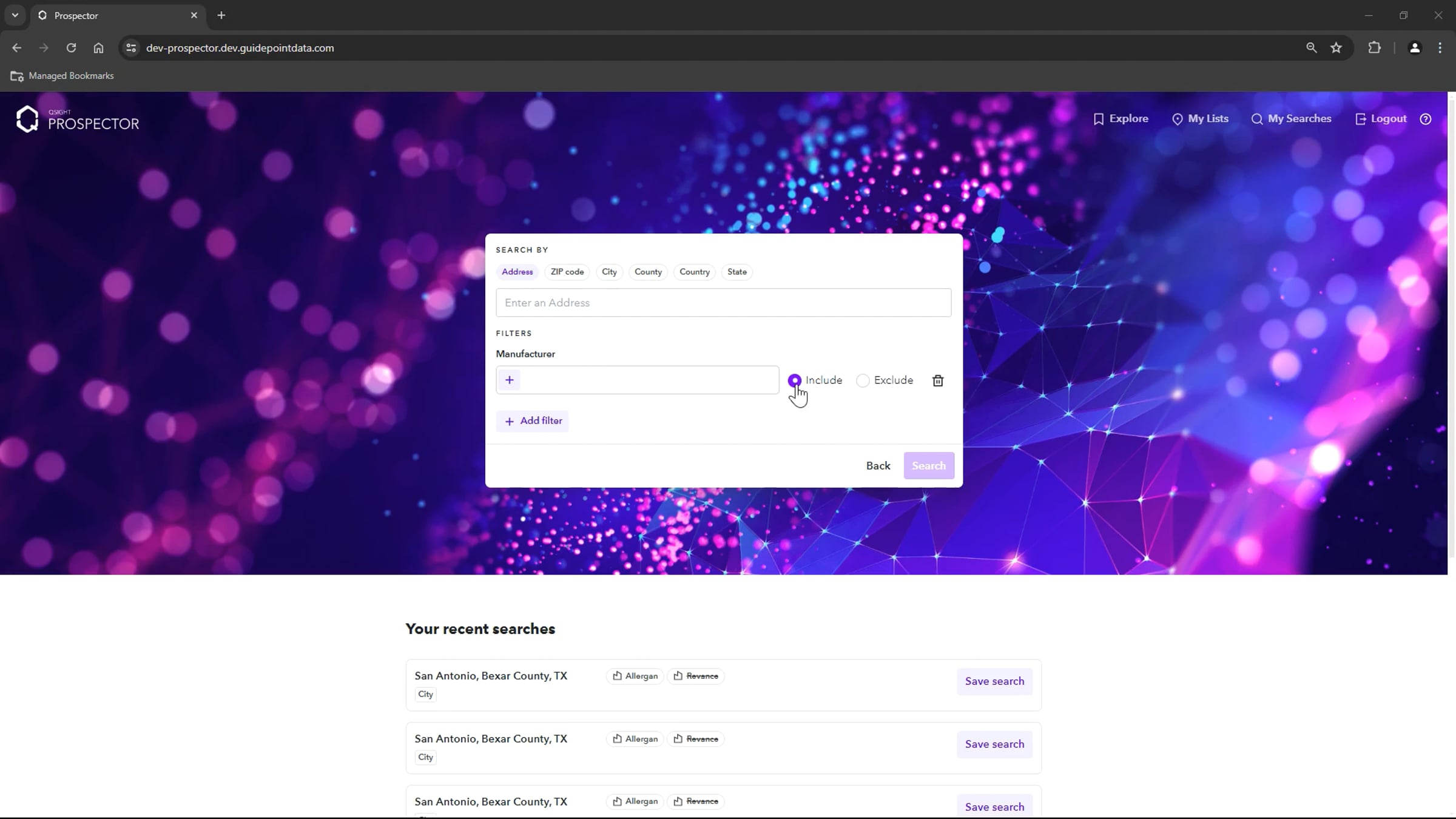Click Allegan tag in first recent search
The height and width of the screenshot is (819, 1456).
tap(635, 676)
